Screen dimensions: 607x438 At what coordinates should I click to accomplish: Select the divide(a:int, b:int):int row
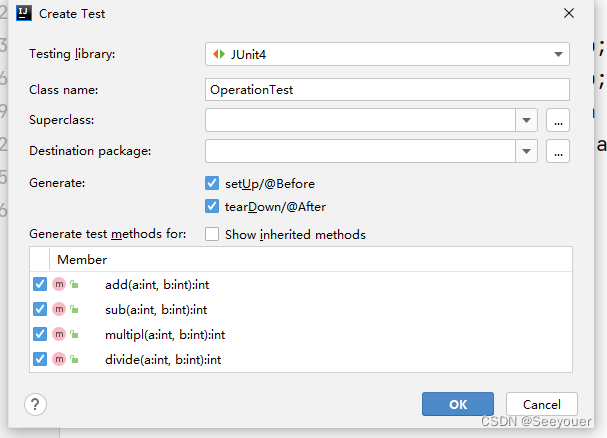tap(301, 360)
